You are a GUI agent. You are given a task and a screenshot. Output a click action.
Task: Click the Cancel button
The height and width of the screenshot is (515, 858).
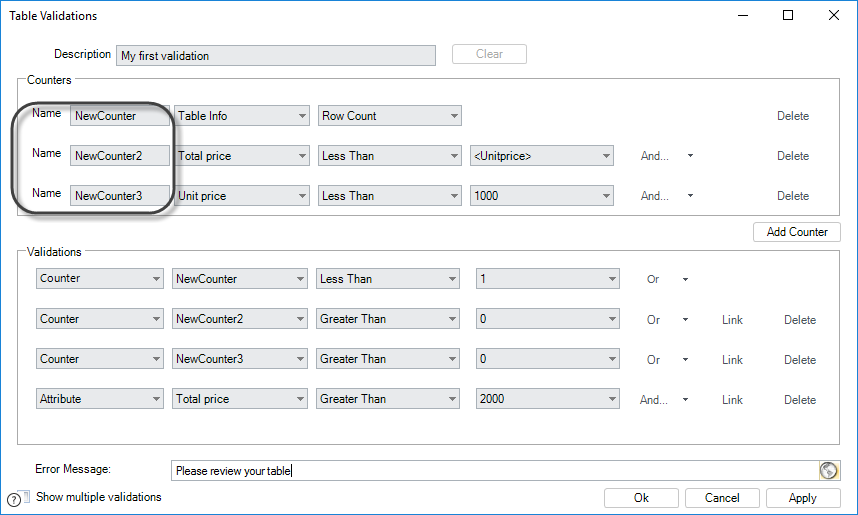(722, 497)
